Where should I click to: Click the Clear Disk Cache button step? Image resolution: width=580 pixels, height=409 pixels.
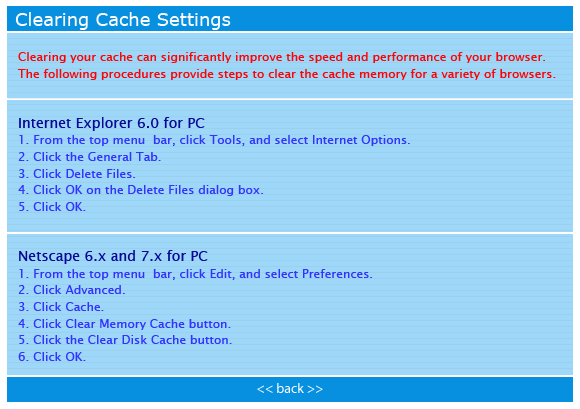(125, 340)
